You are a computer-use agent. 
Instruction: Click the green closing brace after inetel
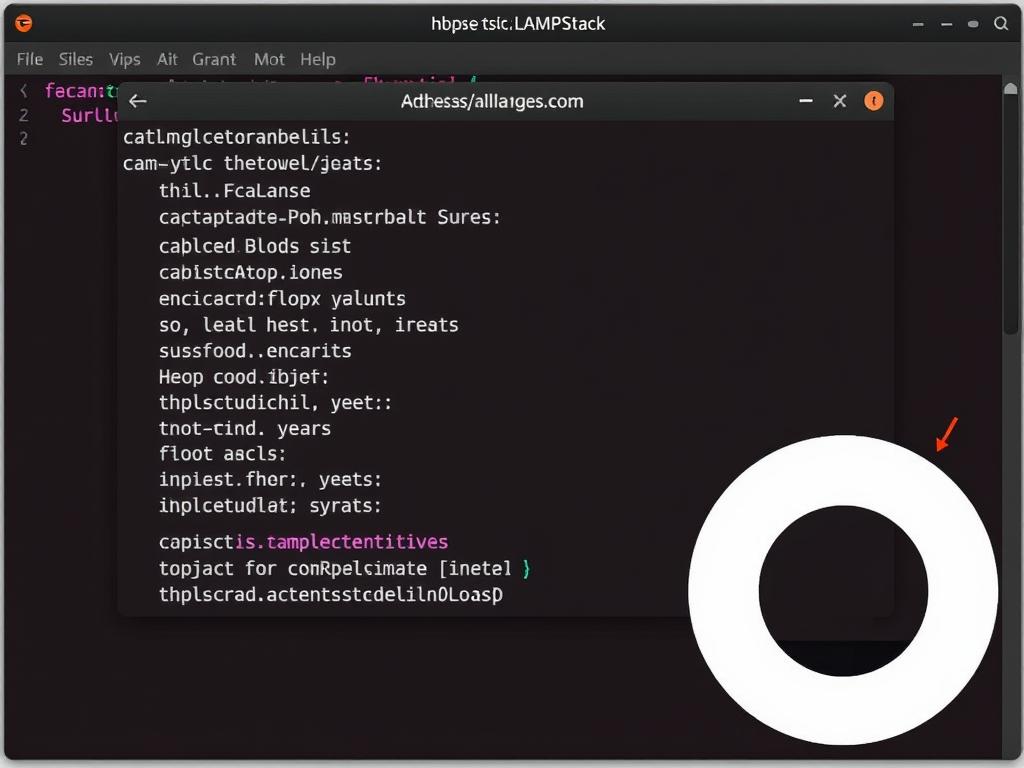coord(526,568)
